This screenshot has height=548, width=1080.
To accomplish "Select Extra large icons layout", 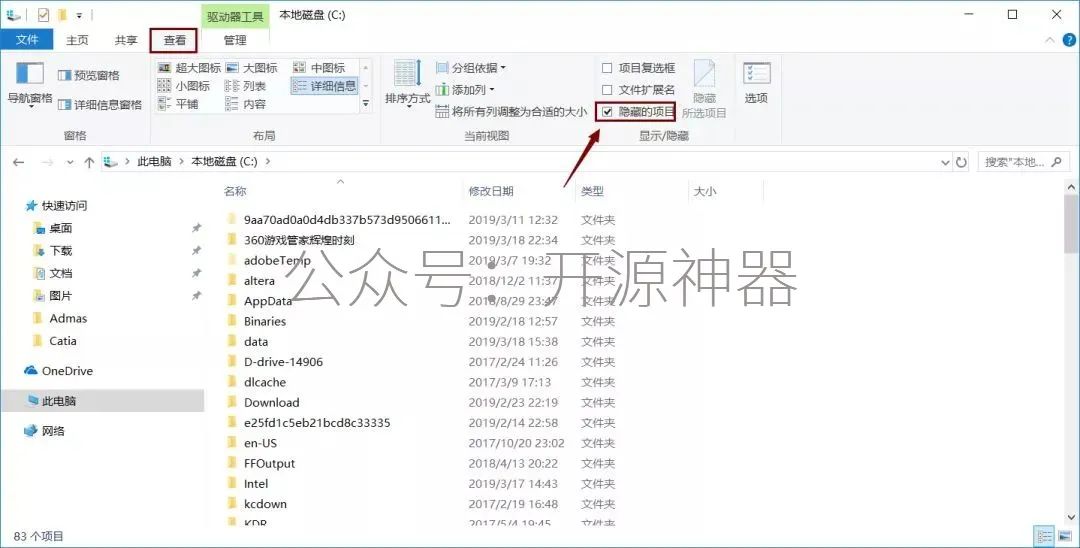I will pos(190,68).
